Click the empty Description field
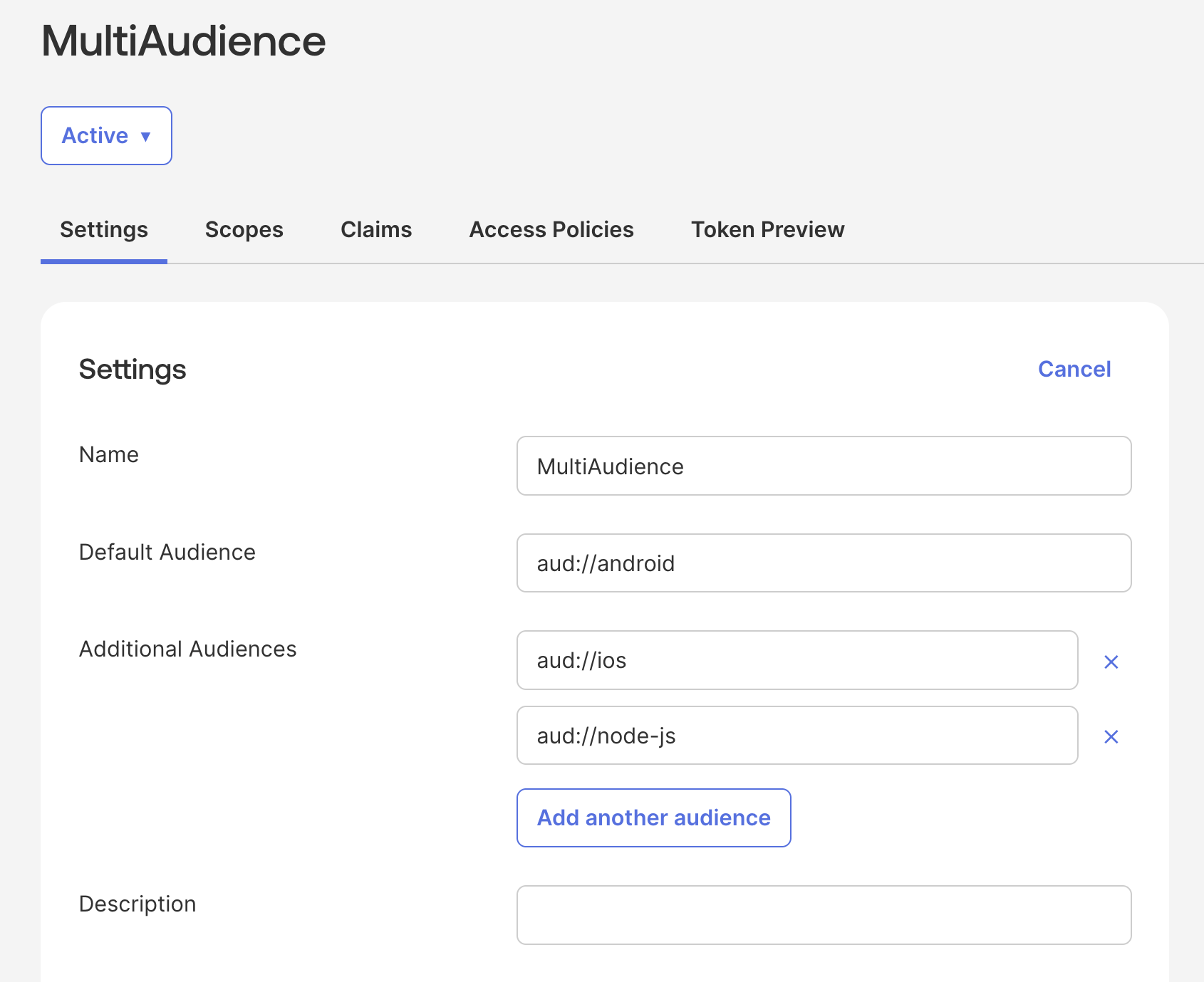The image size is (1204, 982). (824, 915)
